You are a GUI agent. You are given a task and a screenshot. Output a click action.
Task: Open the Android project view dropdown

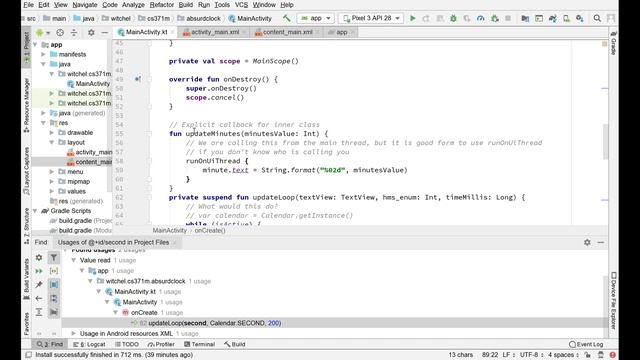(43, 33)
